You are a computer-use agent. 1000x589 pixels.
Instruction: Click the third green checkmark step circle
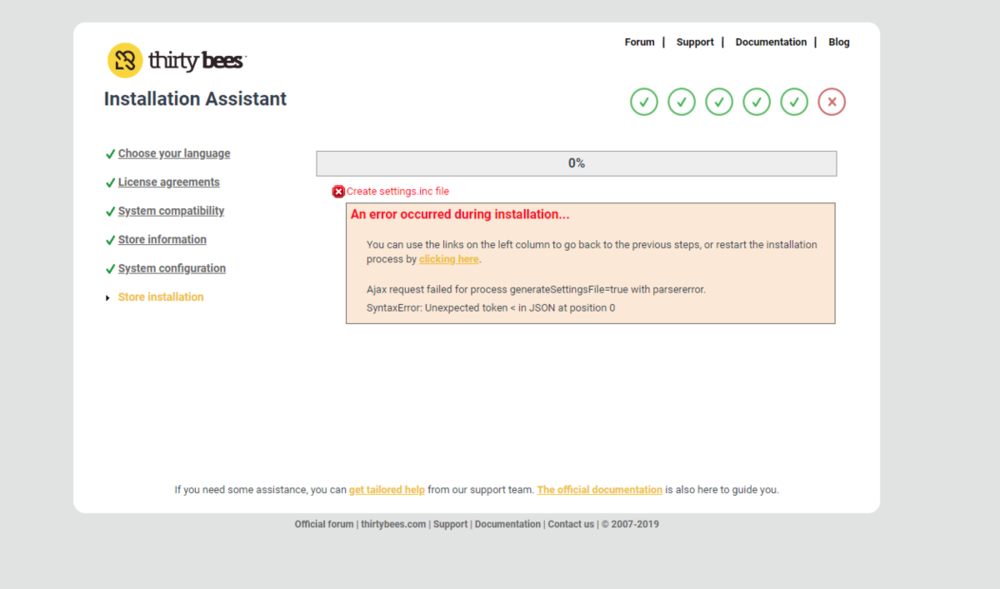click(719, 102)
